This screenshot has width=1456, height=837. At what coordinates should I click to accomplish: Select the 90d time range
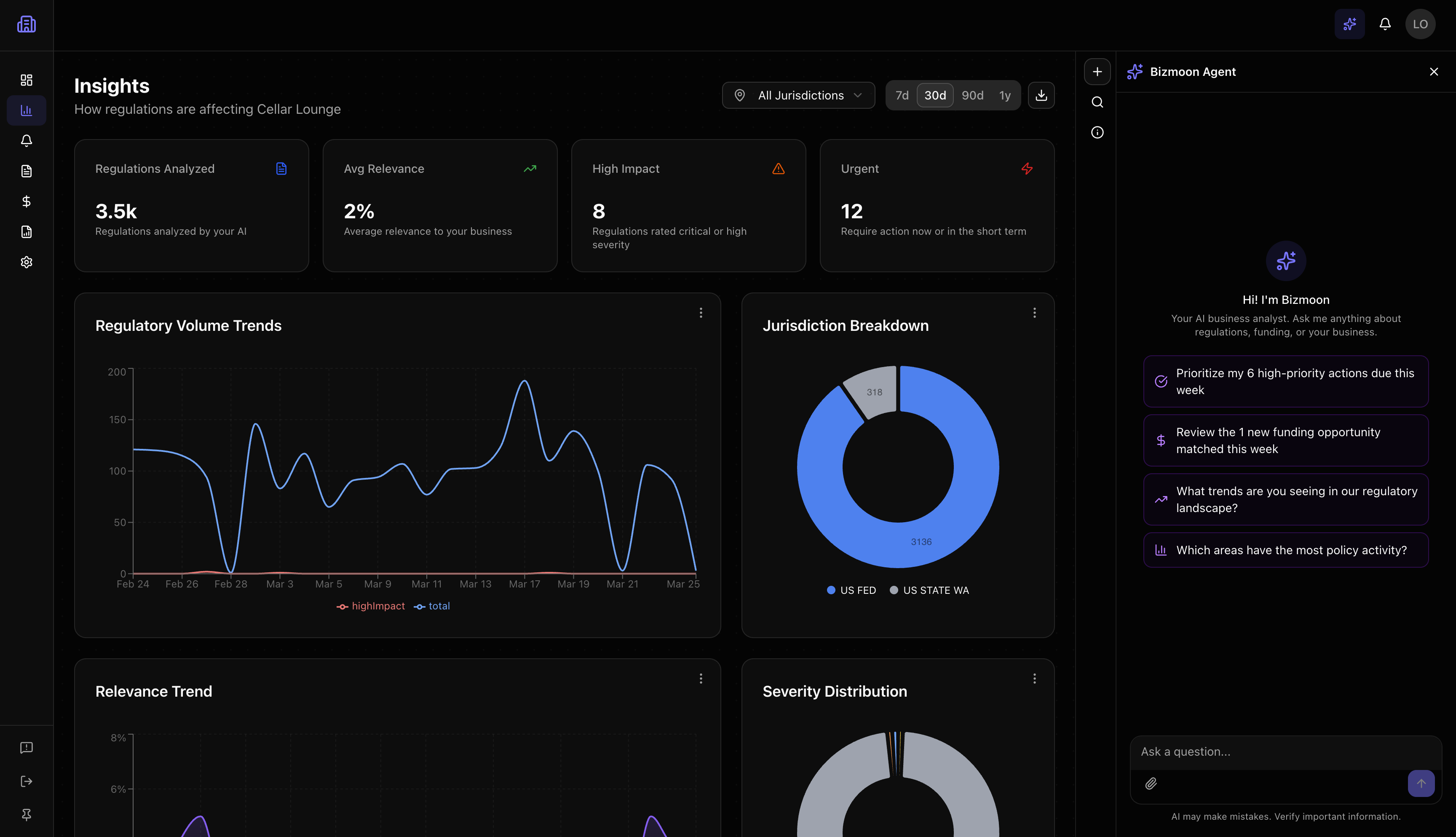[x=972, y=95]
